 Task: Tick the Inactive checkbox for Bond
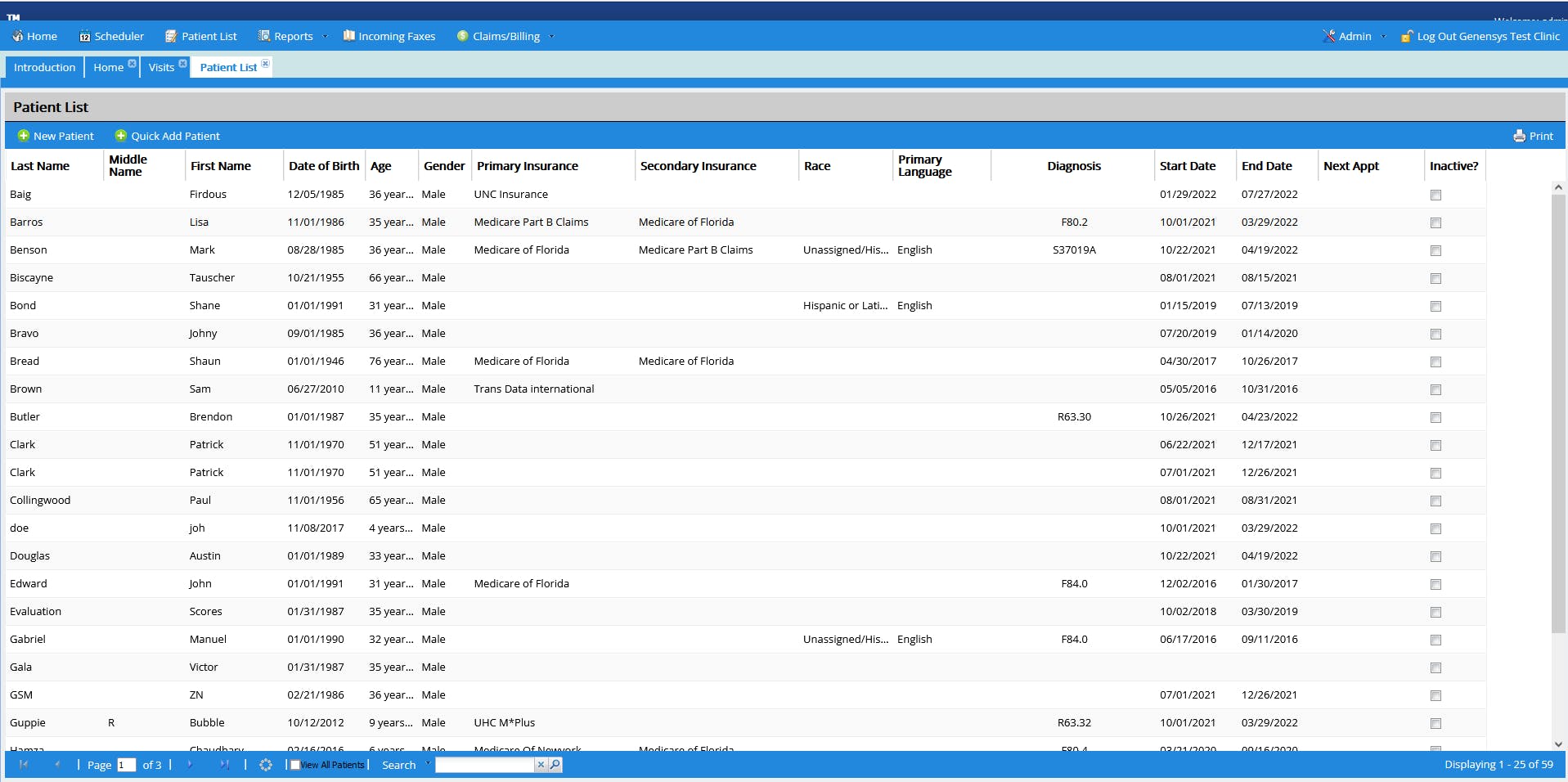(1435, 306)
